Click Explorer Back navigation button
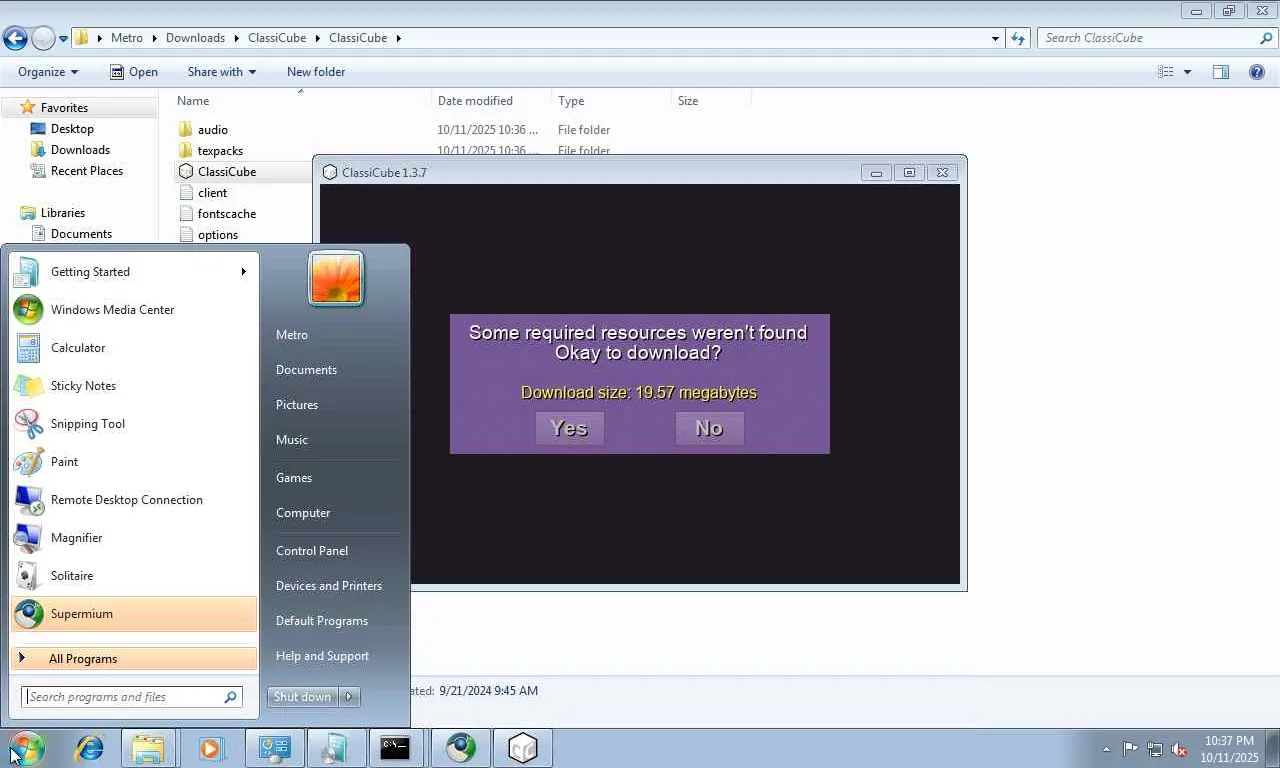 coord(15,38)
